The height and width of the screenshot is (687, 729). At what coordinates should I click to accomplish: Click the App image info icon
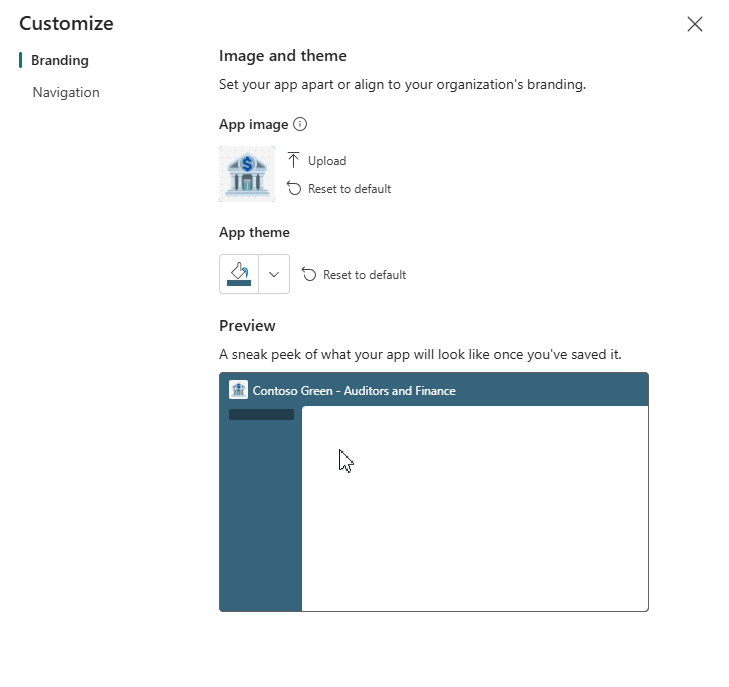(x=300, y=125)
